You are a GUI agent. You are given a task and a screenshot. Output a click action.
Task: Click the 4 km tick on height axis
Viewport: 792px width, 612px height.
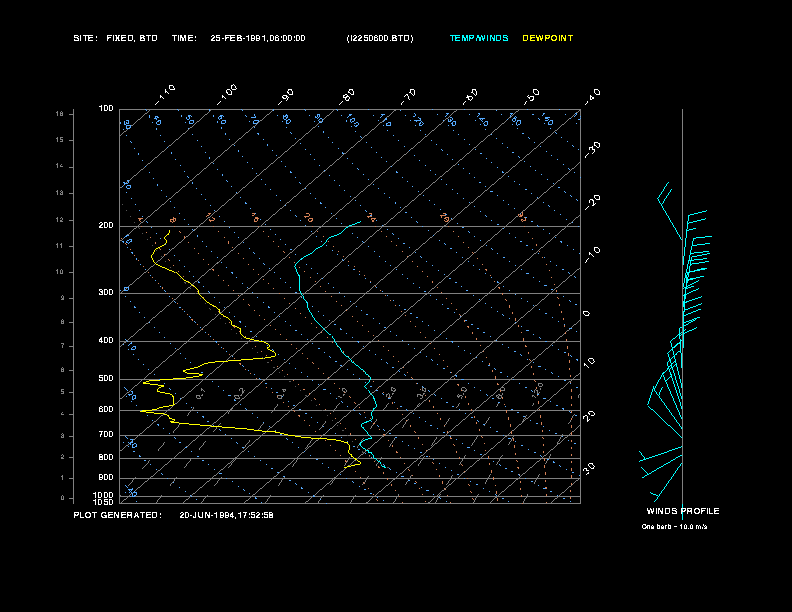[x=63, y=414]
